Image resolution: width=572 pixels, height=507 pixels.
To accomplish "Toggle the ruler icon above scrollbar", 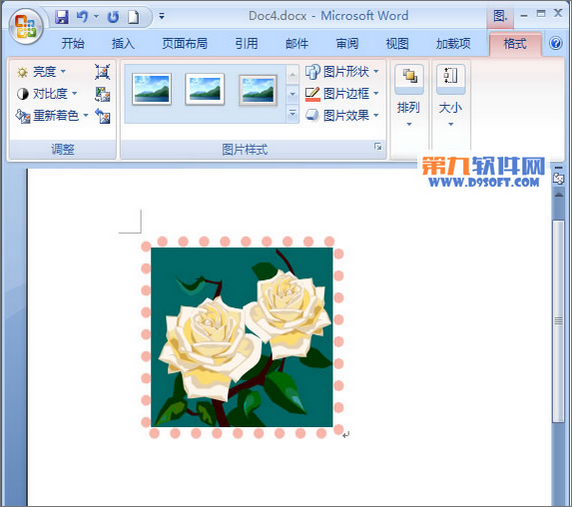I will [559, 179].
